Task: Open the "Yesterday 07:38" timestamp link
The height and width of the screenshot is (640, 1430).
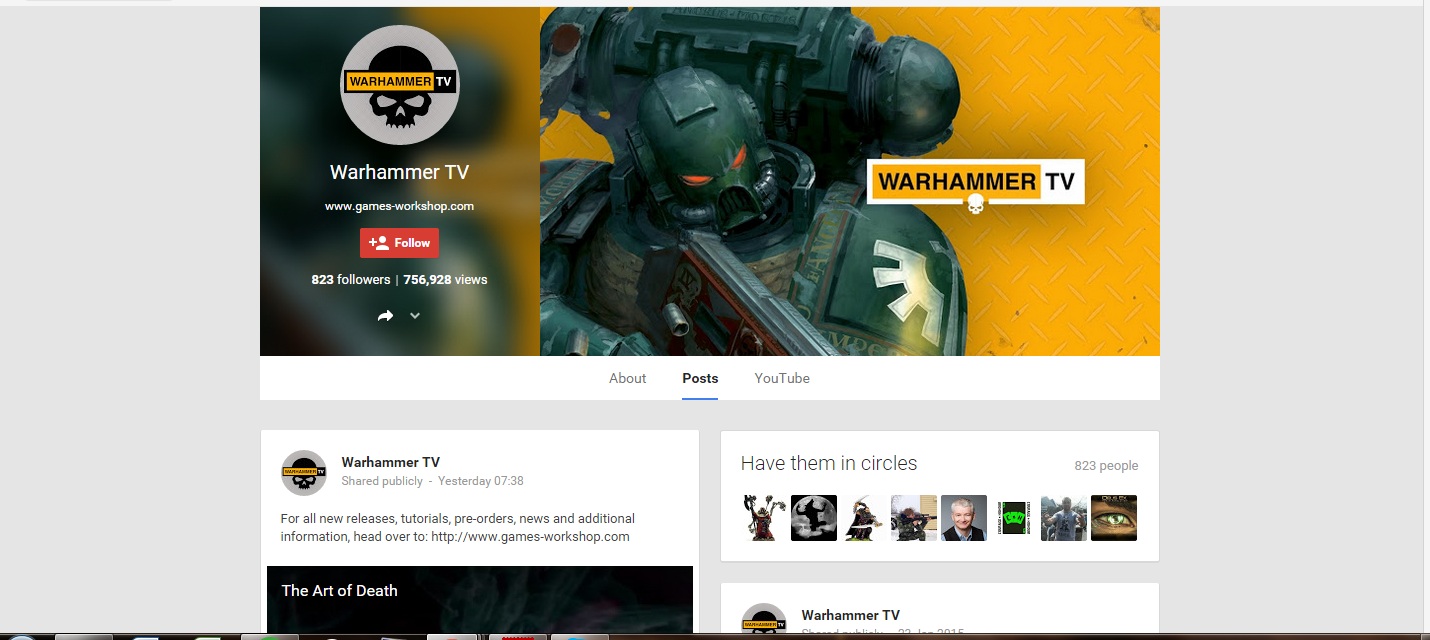Action: click(x=481, y=481)
